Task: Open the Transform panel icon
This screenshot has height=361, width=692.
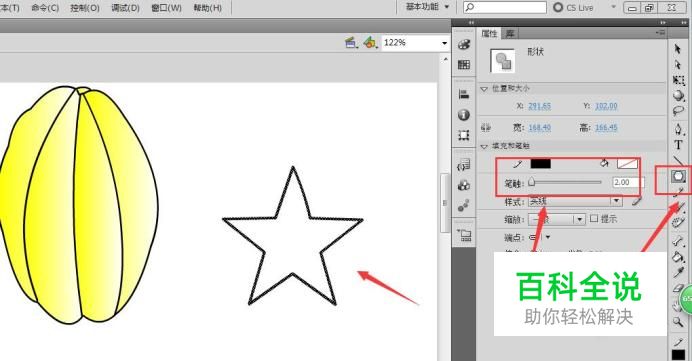Action: (x=464, y=135)
